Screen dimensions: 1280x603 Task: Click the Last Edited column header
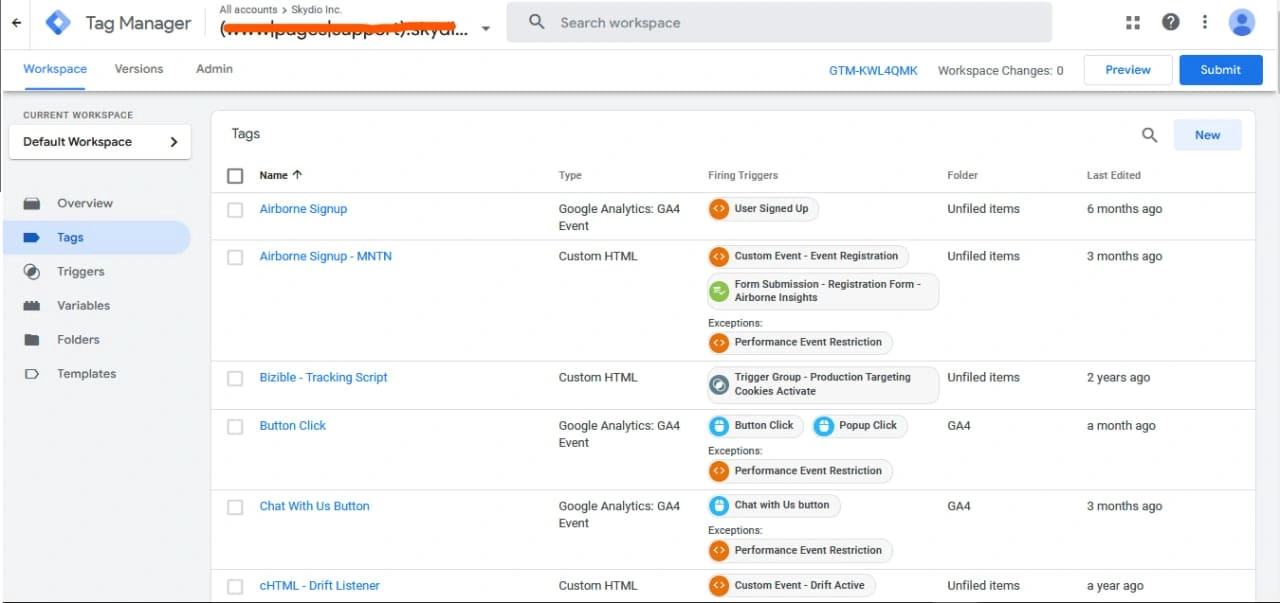(1114, 175)
